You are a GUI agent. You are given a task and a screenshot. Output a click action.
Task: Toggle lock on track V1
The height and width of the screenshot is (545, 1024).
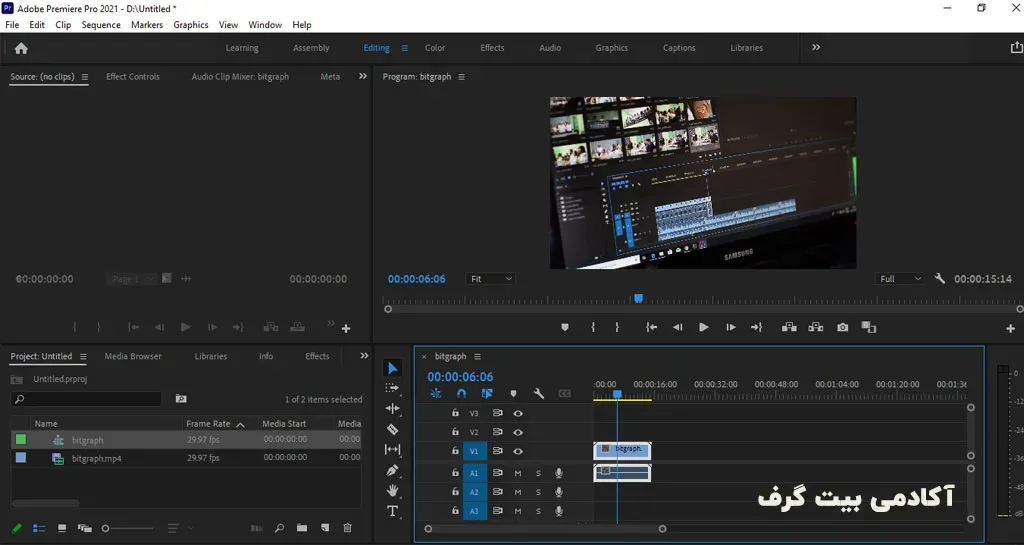[455, 450]
